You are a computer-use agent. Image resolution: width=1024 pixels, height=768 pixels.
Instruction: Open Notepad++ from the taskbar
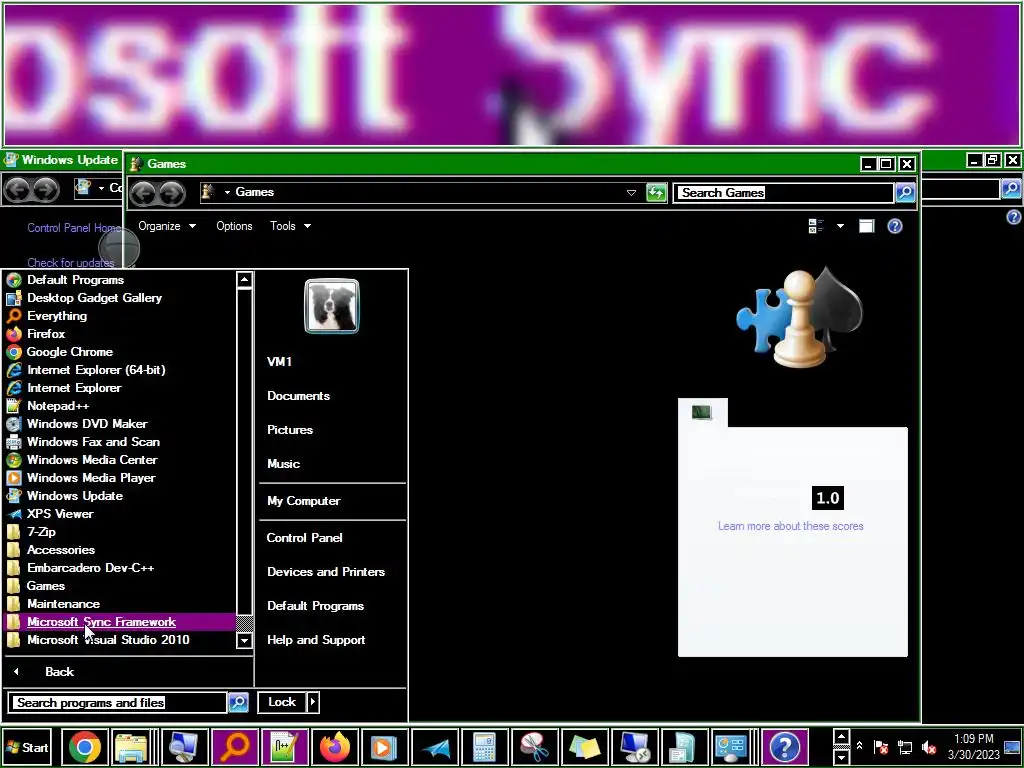point(285,746)
